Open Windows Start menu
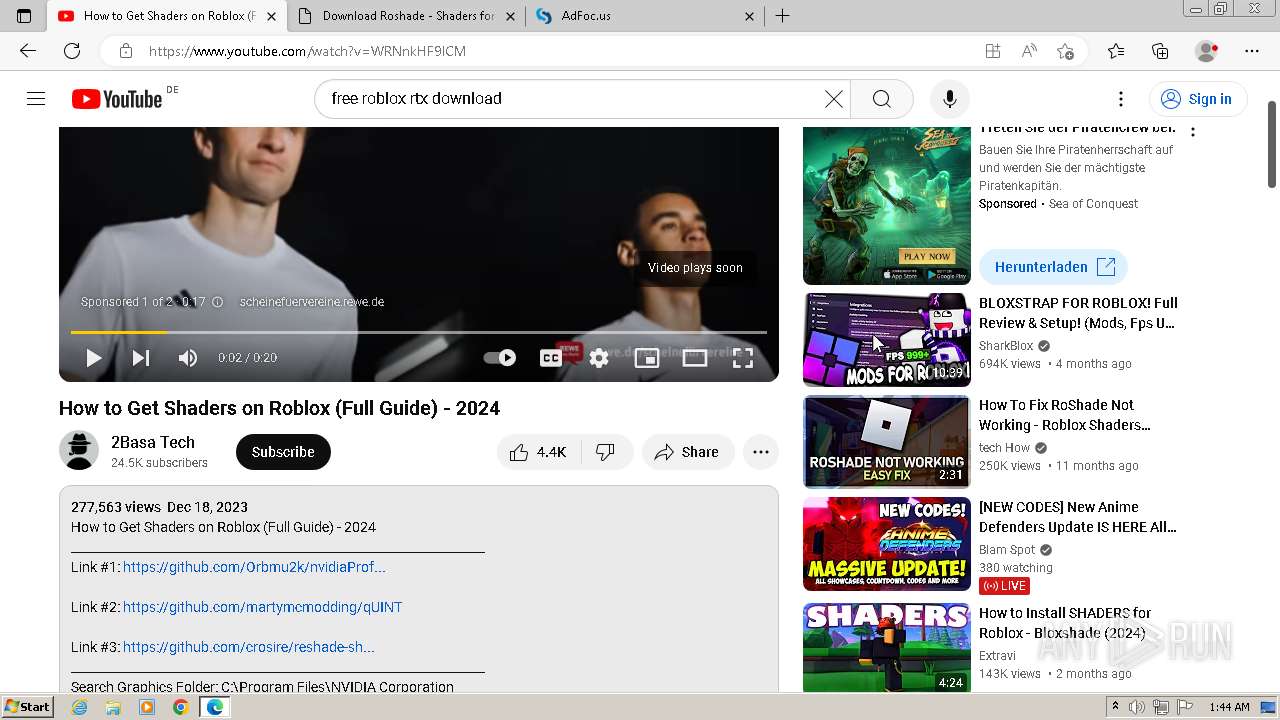This screenshot has height=720, width=1280. pos(28,707)
